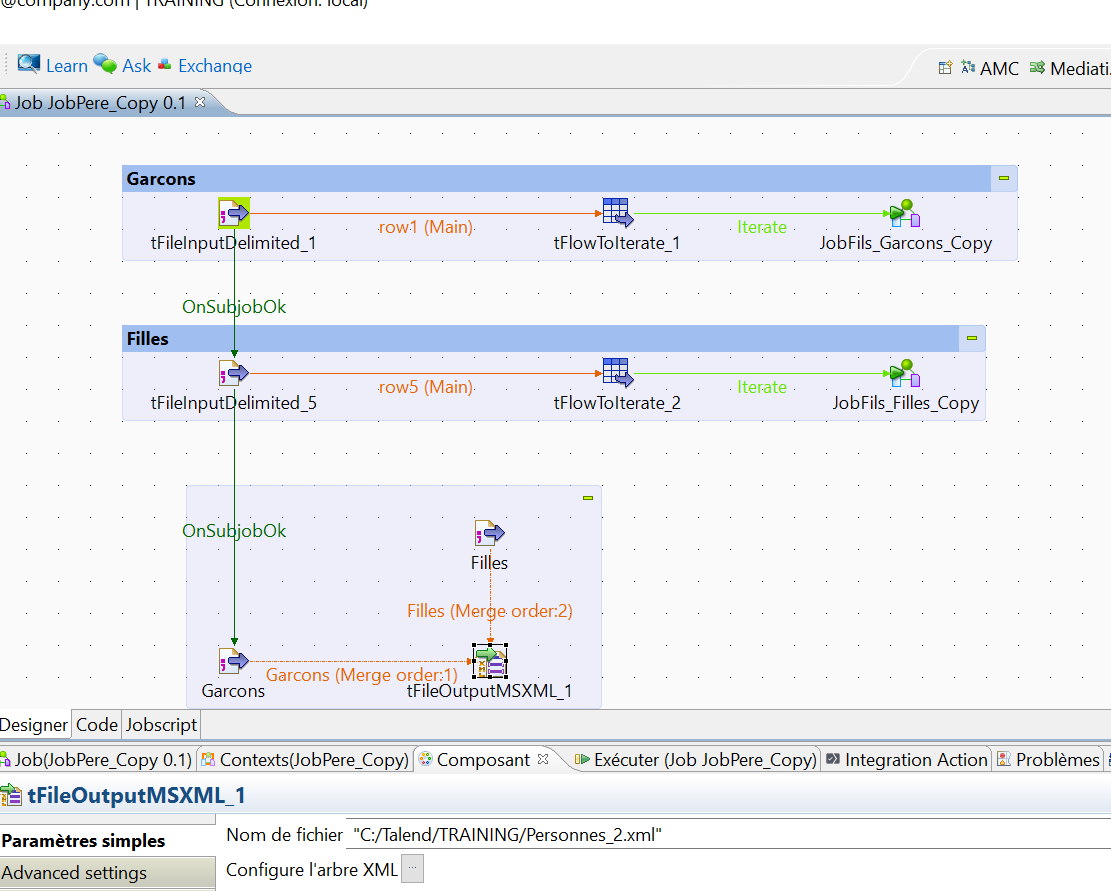This screenshot has width=1111, height=891.
Task: Collapse the Garcons subjob
Action: (x=1003, y=178)
